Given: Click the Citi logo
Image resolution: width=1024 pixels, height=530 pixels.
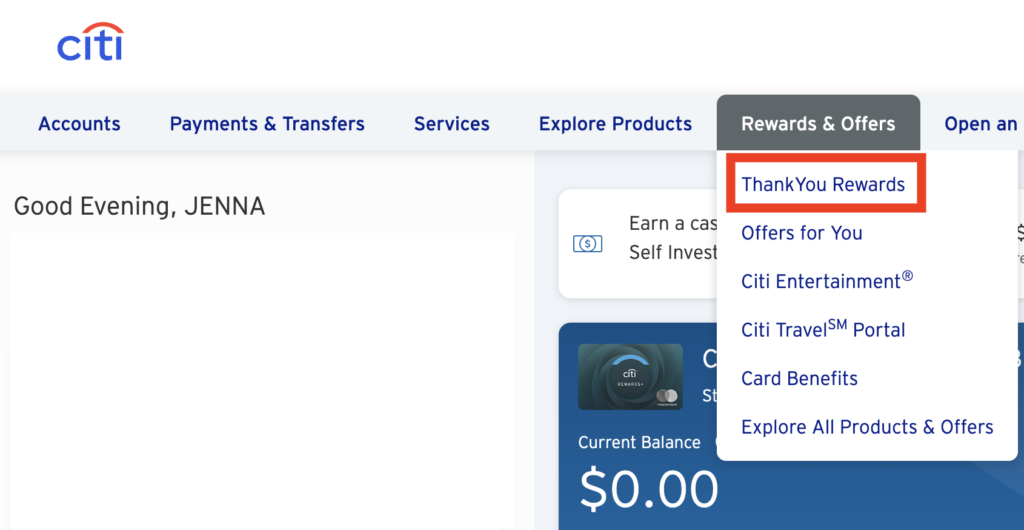Looking at the screenshot, I should [90, 43].
